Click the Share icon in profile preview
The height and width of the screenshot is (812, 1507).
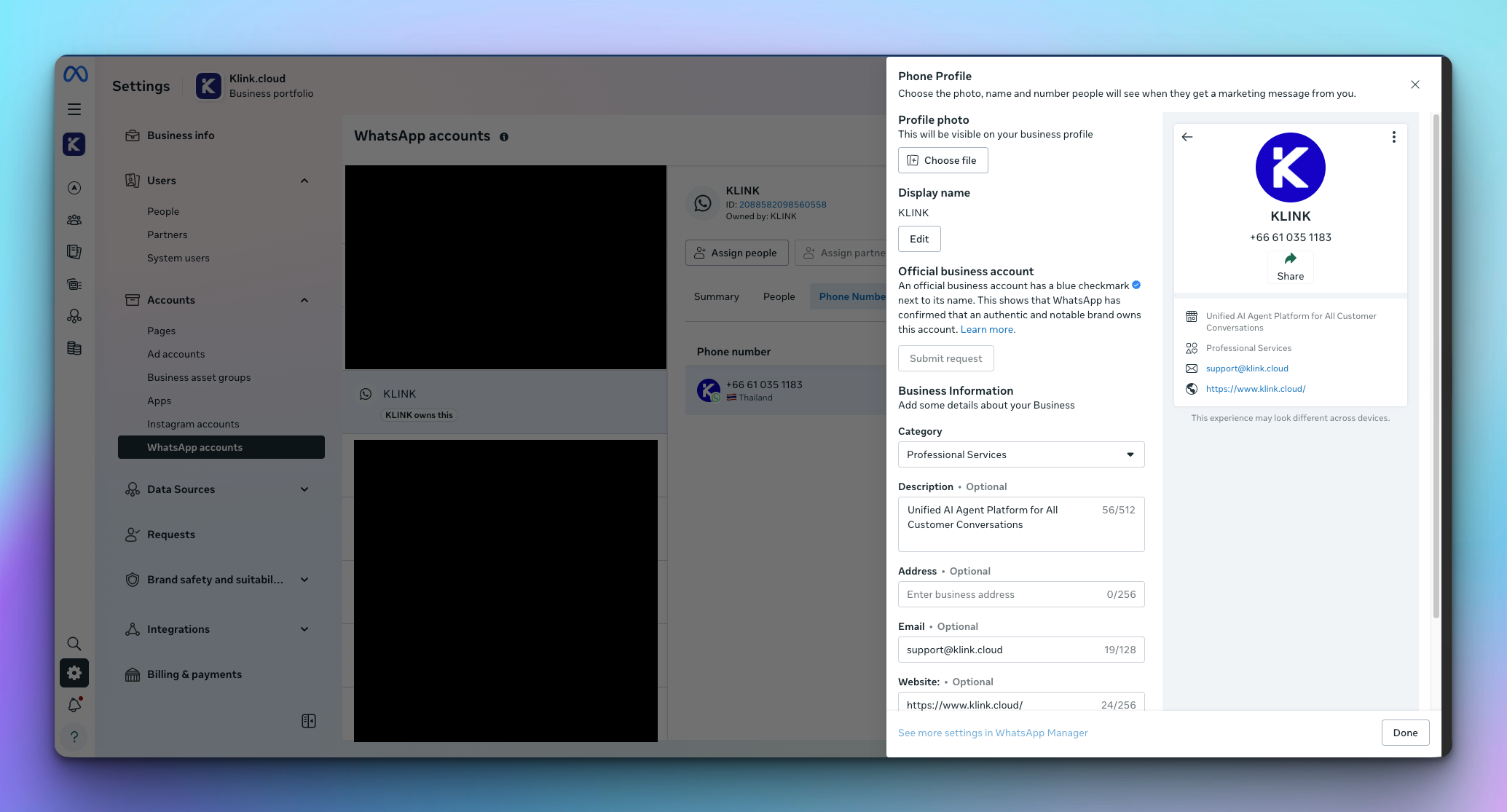(x=1290, y=259)
